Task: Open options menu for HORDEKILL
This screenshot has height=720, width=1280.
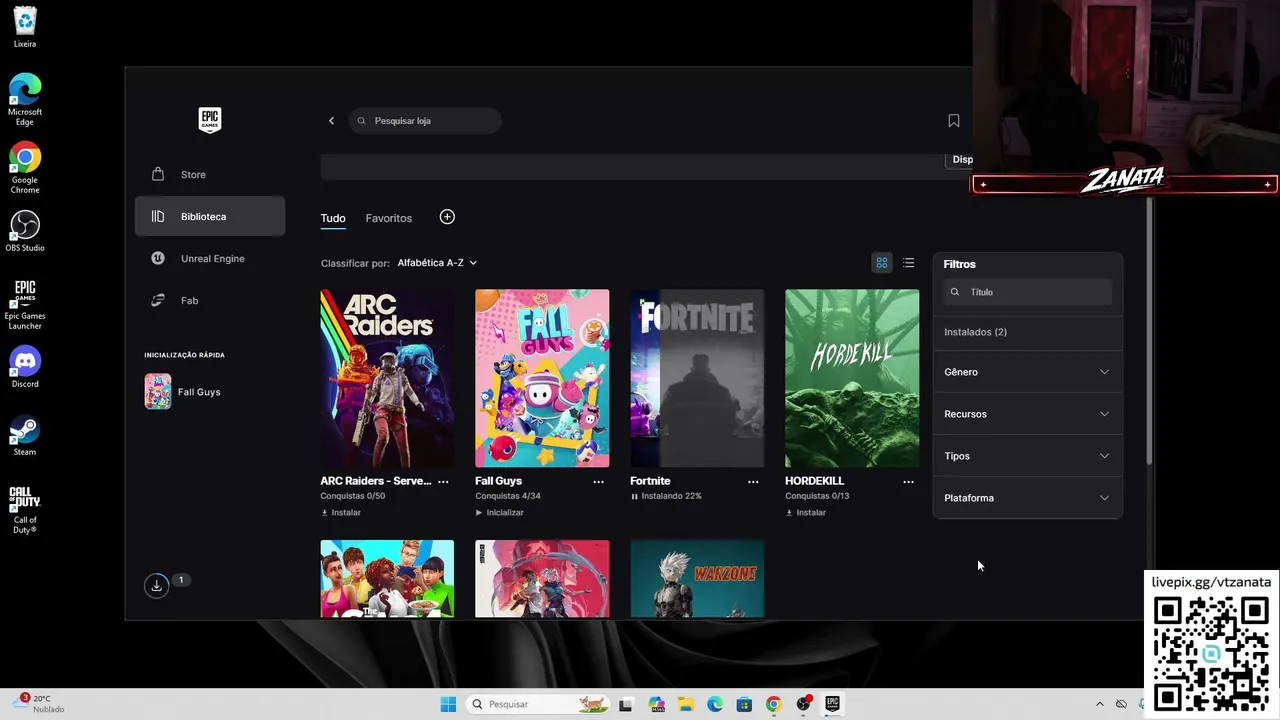Action: tap(908, 481)
